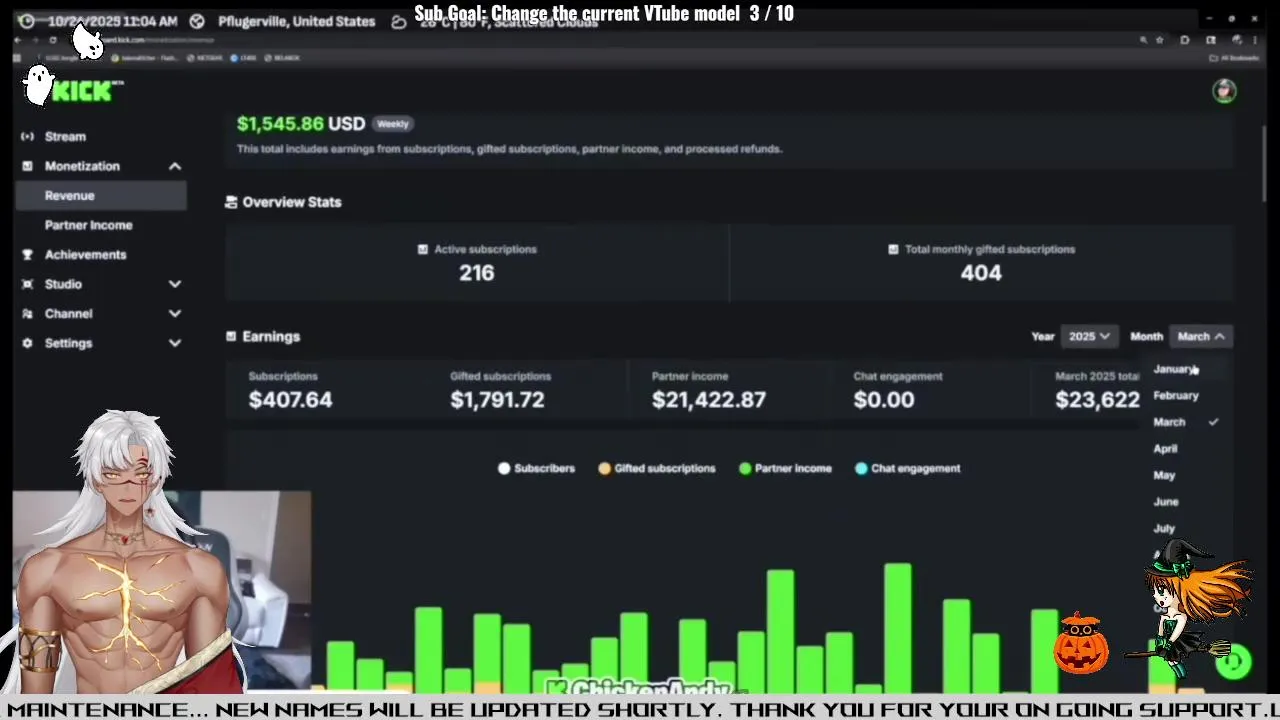Click the Monetization sidebar icon

tap(27, 166)
